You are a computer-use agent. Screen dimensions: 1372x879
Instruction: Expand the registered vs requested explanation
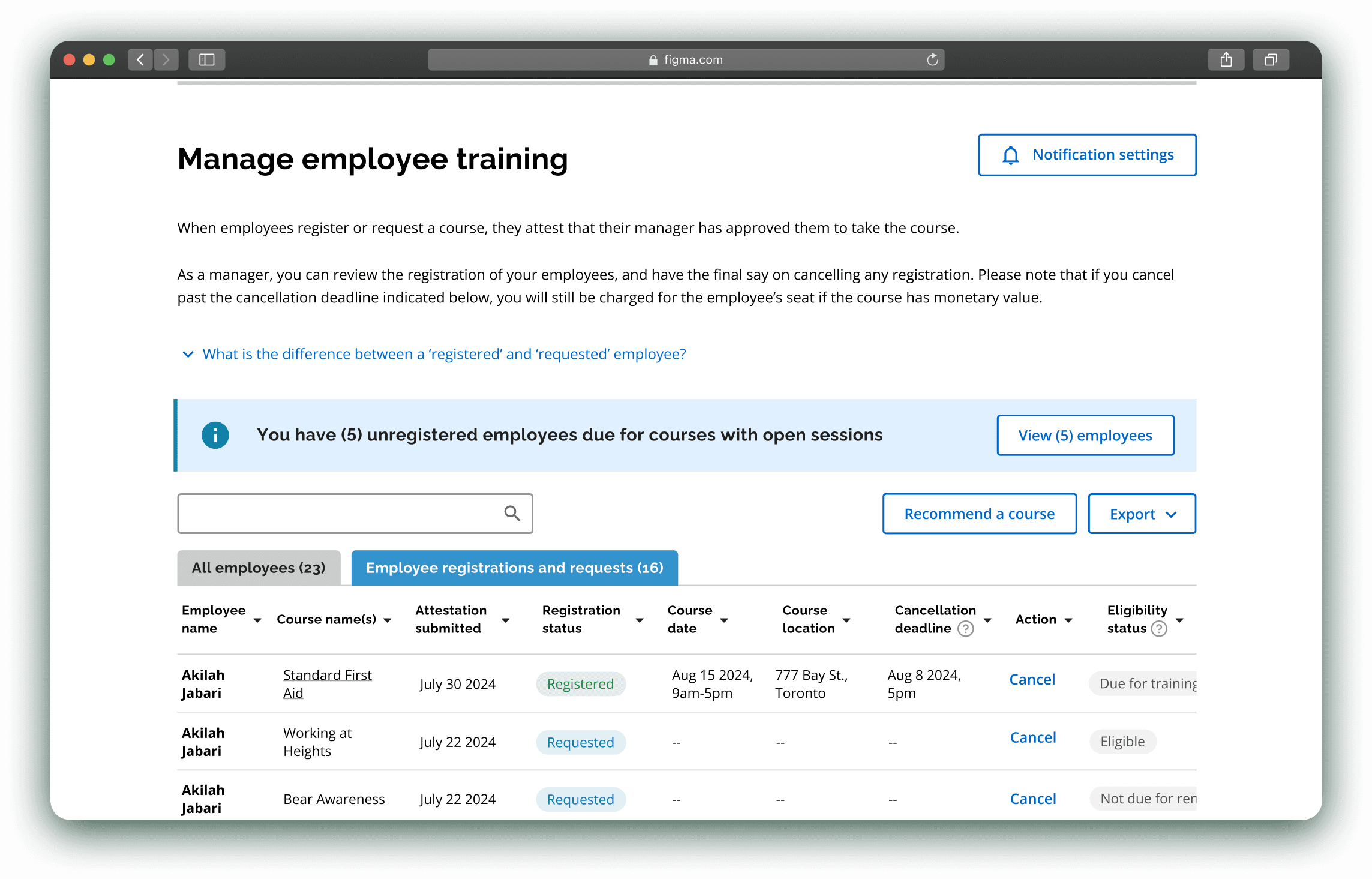pos(444,354)
